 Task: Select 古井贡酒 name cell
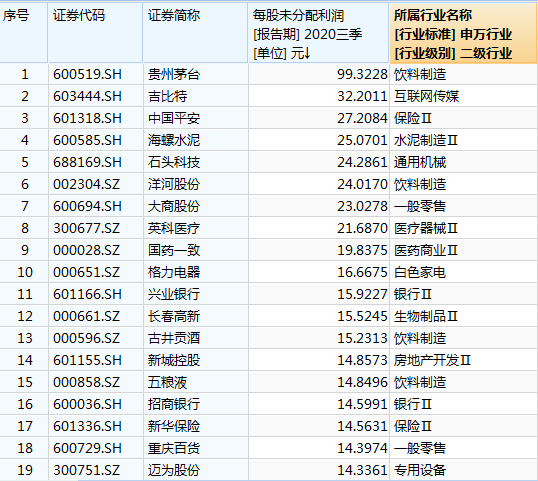coord(196,338)
